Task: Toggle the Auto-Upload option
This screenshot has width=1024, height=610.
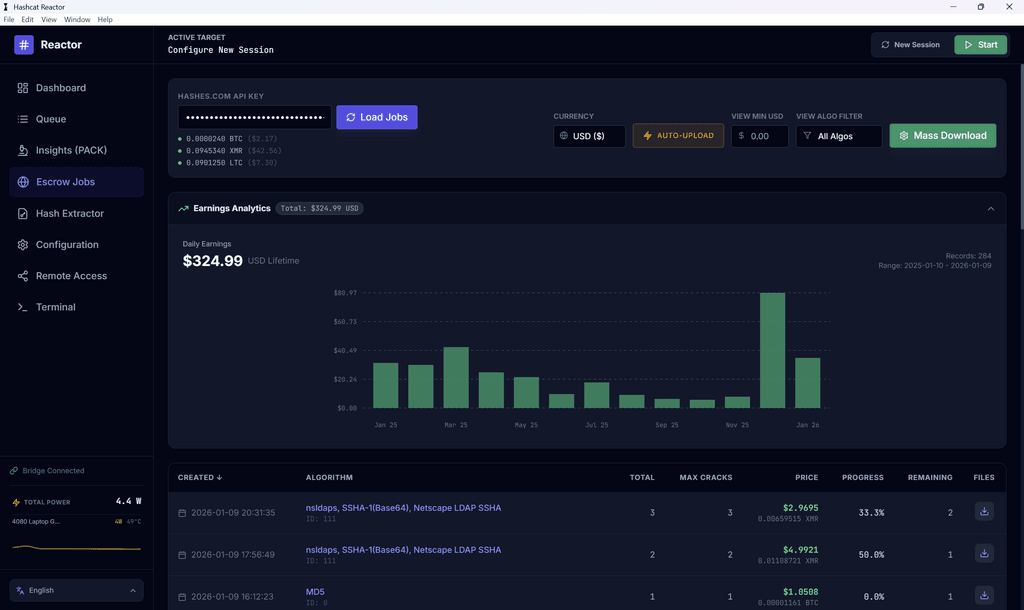Action: (678, 136)
